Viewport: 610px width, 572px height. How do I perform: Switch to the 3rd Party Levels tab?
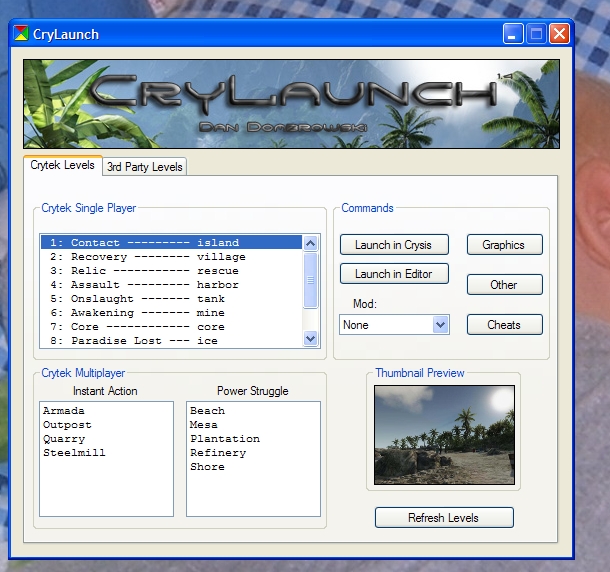(145, 167)
